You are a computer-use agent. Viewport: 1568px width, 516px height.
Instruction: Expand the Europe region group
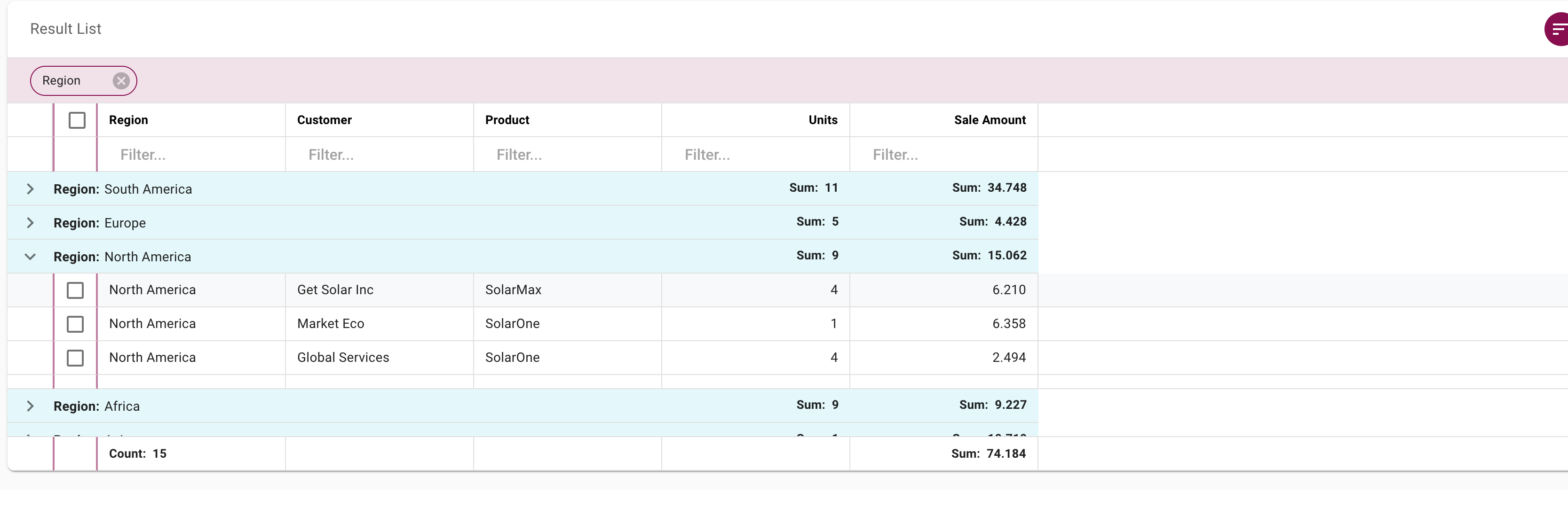(31, 223)
